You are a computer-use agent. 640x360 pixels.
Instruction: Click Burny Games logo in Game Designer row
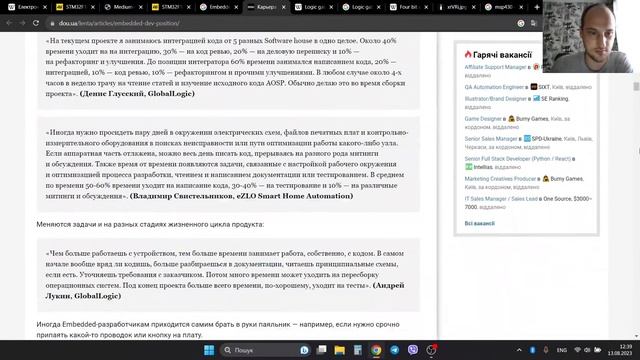(511, 119)
